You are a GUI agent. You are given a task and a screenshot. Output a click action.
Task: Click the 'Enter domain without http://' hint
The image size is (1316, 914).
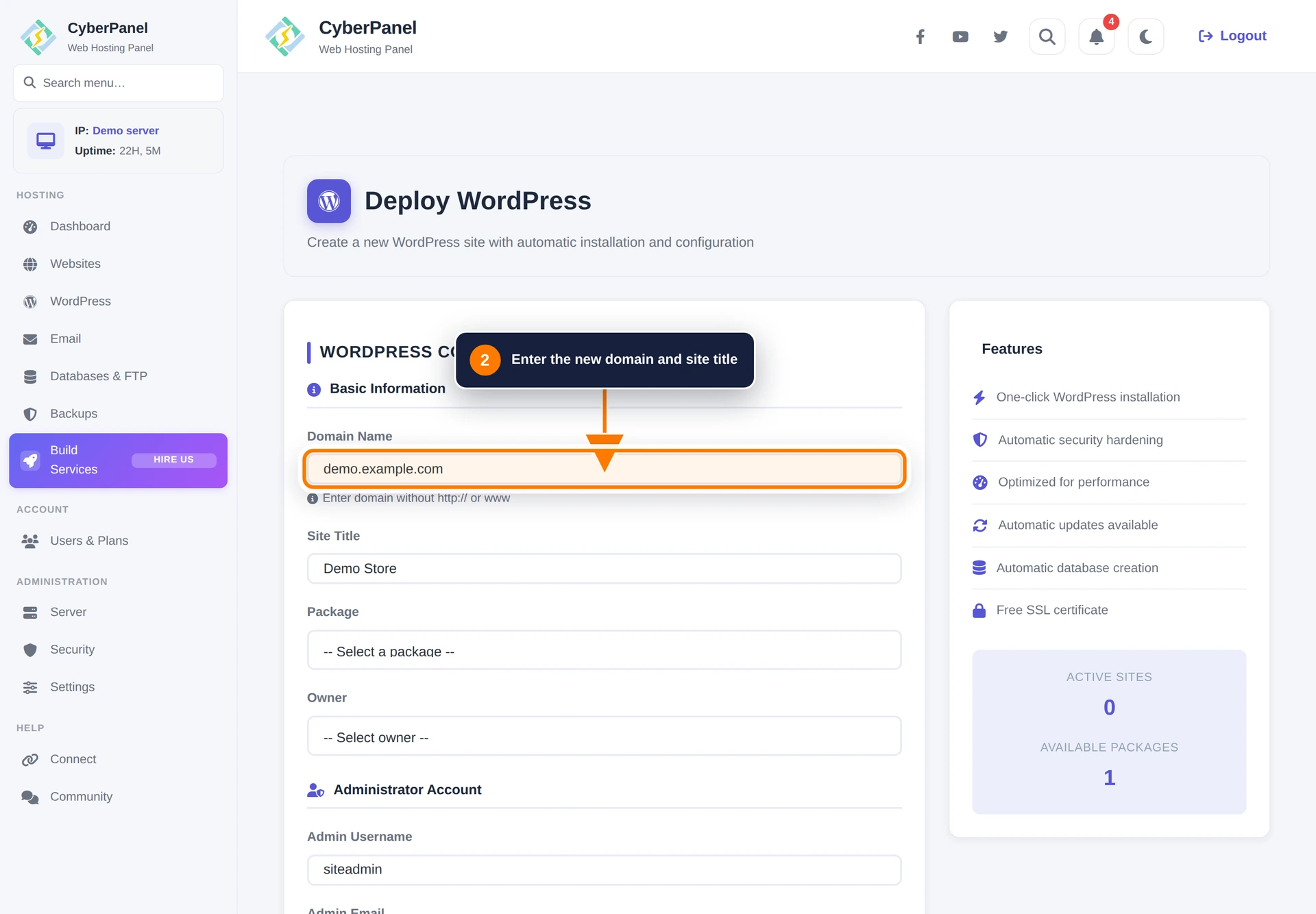coord(416,498)
